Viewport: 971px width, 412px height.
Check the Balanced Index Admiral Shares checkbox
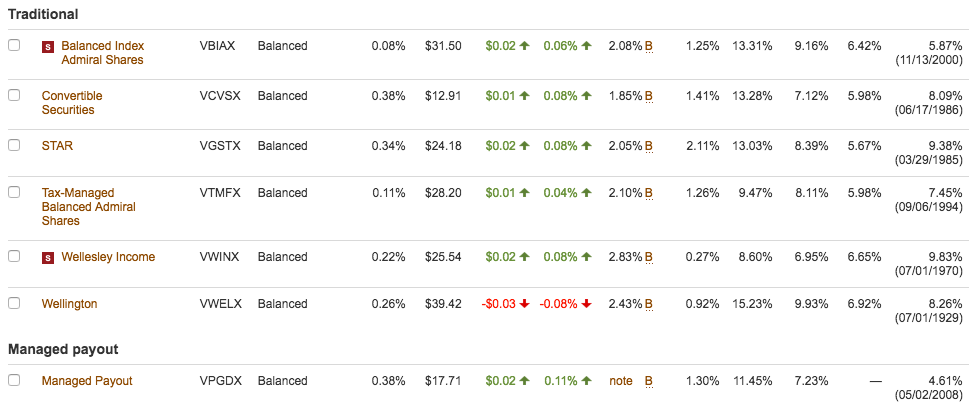pos(14,45)
